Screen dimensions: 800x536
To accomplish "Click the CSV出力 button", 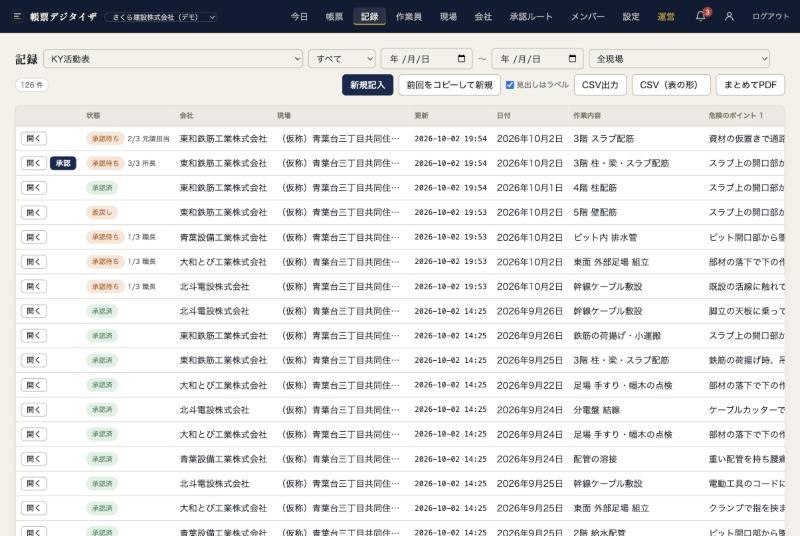I will pyautogui.click(x=600, y=85).
